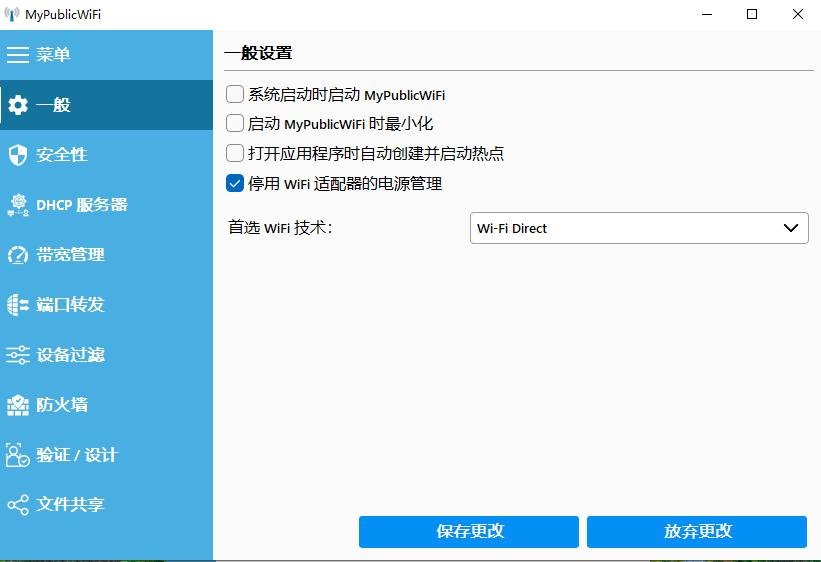Click the gear icon for 一般
This screenshot has height=562, width=821.
pyautogui.click(x=18, y=105)
